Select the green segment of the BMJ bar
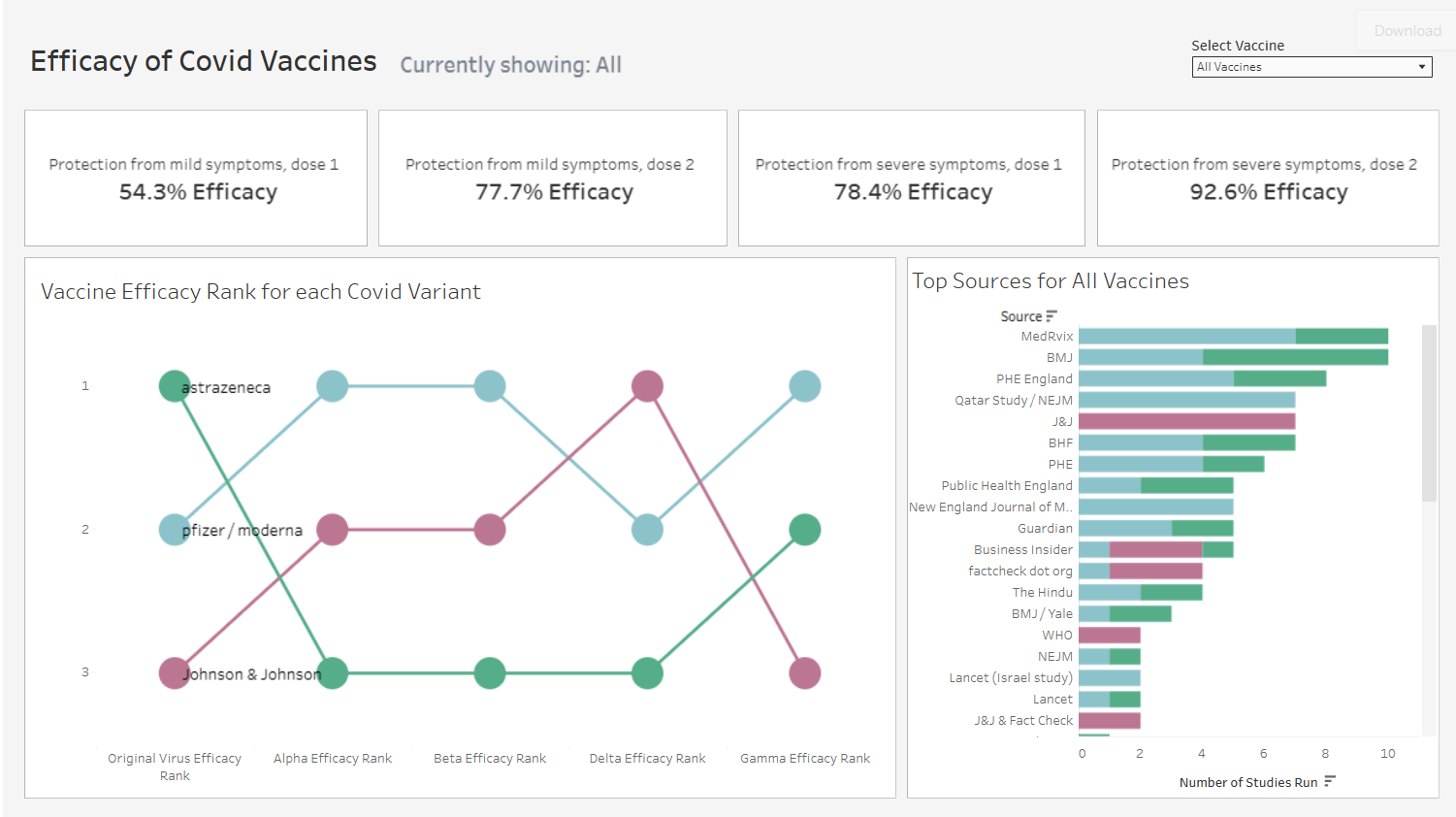The width and height of the screenshot is (1456, 817). click(1295, 357)
